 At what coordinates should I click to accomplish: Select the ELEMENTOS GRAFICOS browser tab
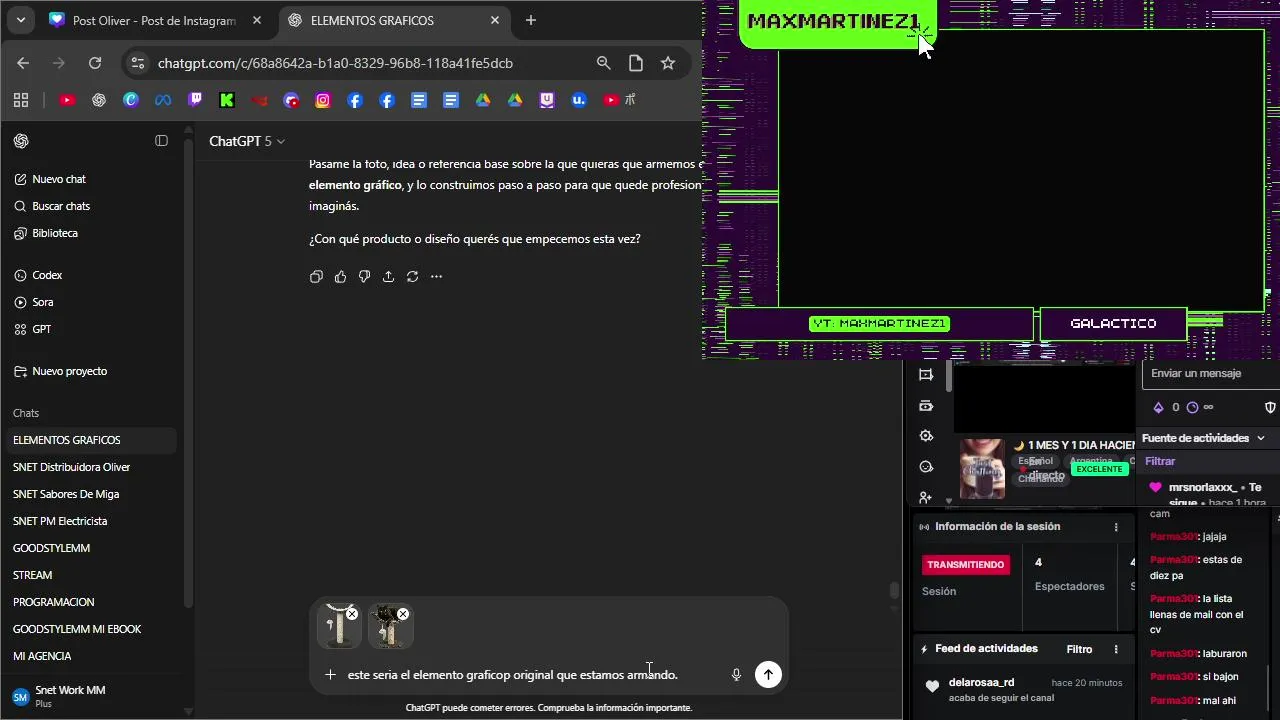pos(393,20)
